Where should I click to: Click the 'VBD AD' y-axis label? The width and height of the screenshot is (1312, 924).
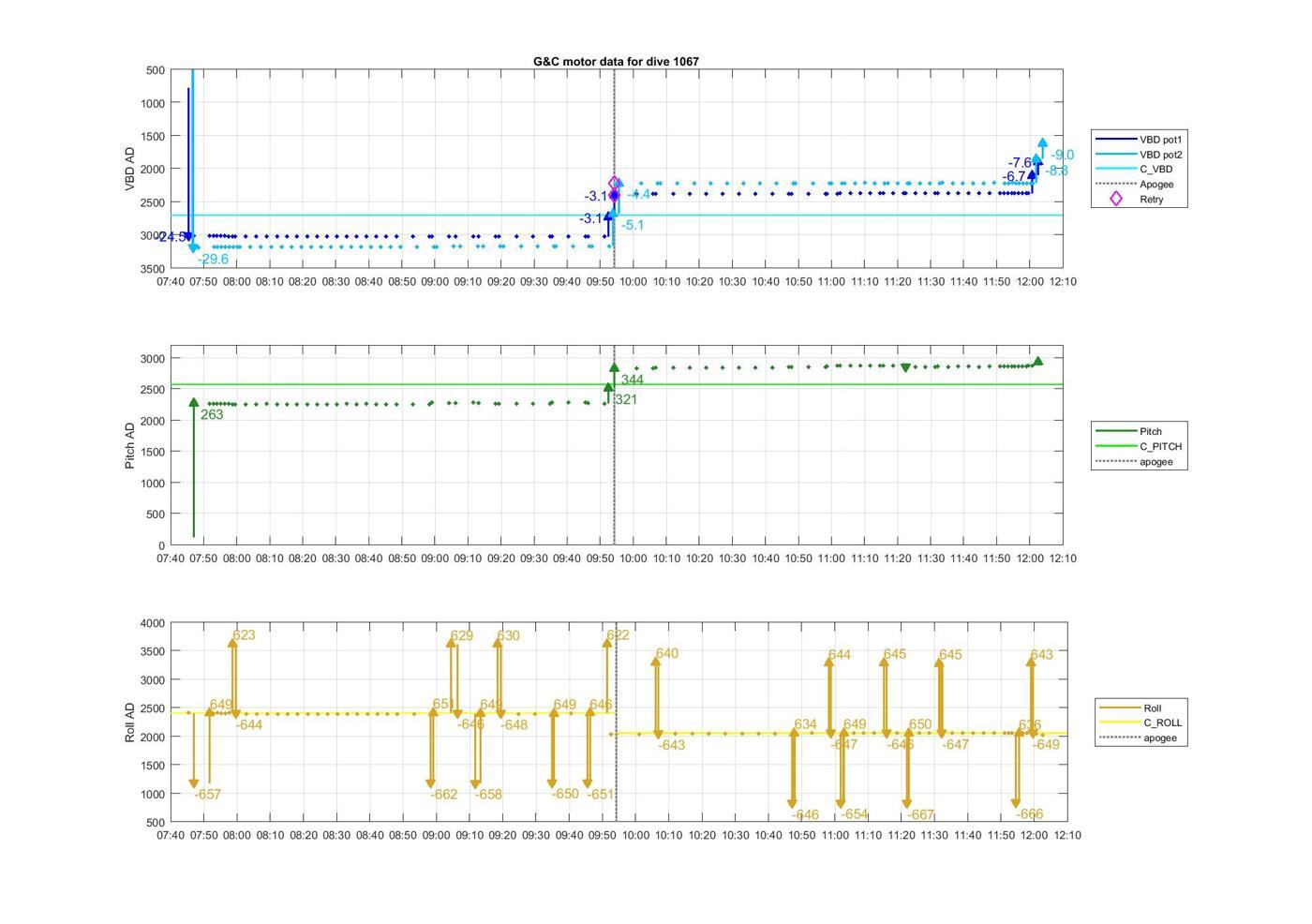[130, 169]
